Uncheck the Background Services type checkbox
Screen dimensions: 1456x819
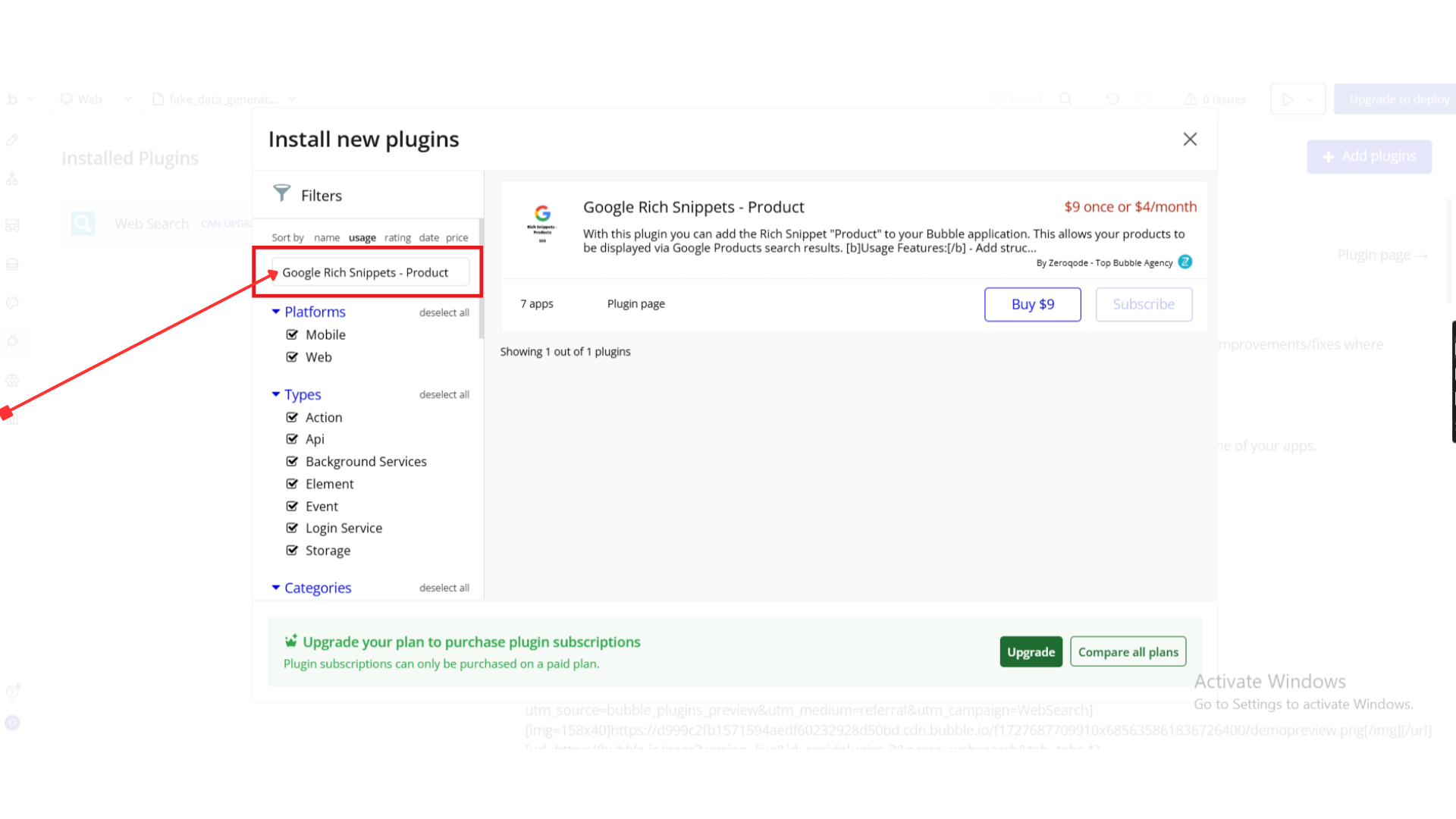pyautogui.click(x=292, y=462)
